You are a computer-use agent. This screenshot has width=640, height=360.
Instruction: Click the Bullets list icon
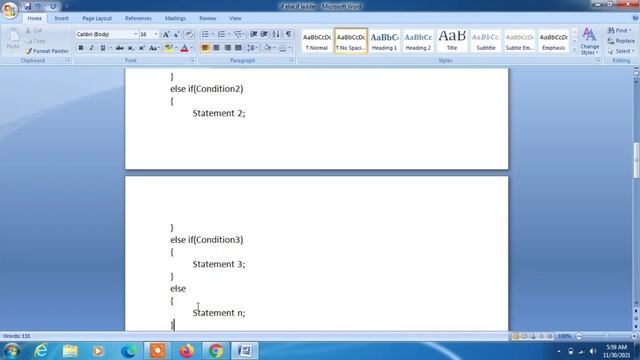pos(205,34)
